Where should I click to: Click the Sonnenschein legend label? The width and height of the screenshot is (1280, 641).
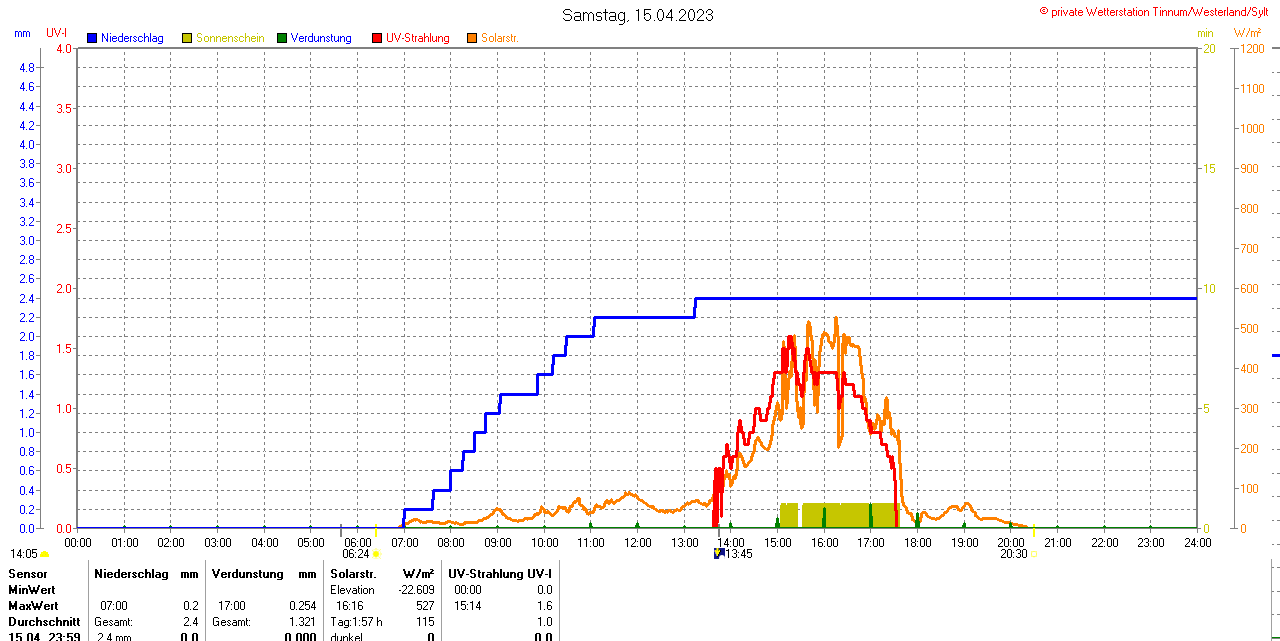(x=230, y=38)
